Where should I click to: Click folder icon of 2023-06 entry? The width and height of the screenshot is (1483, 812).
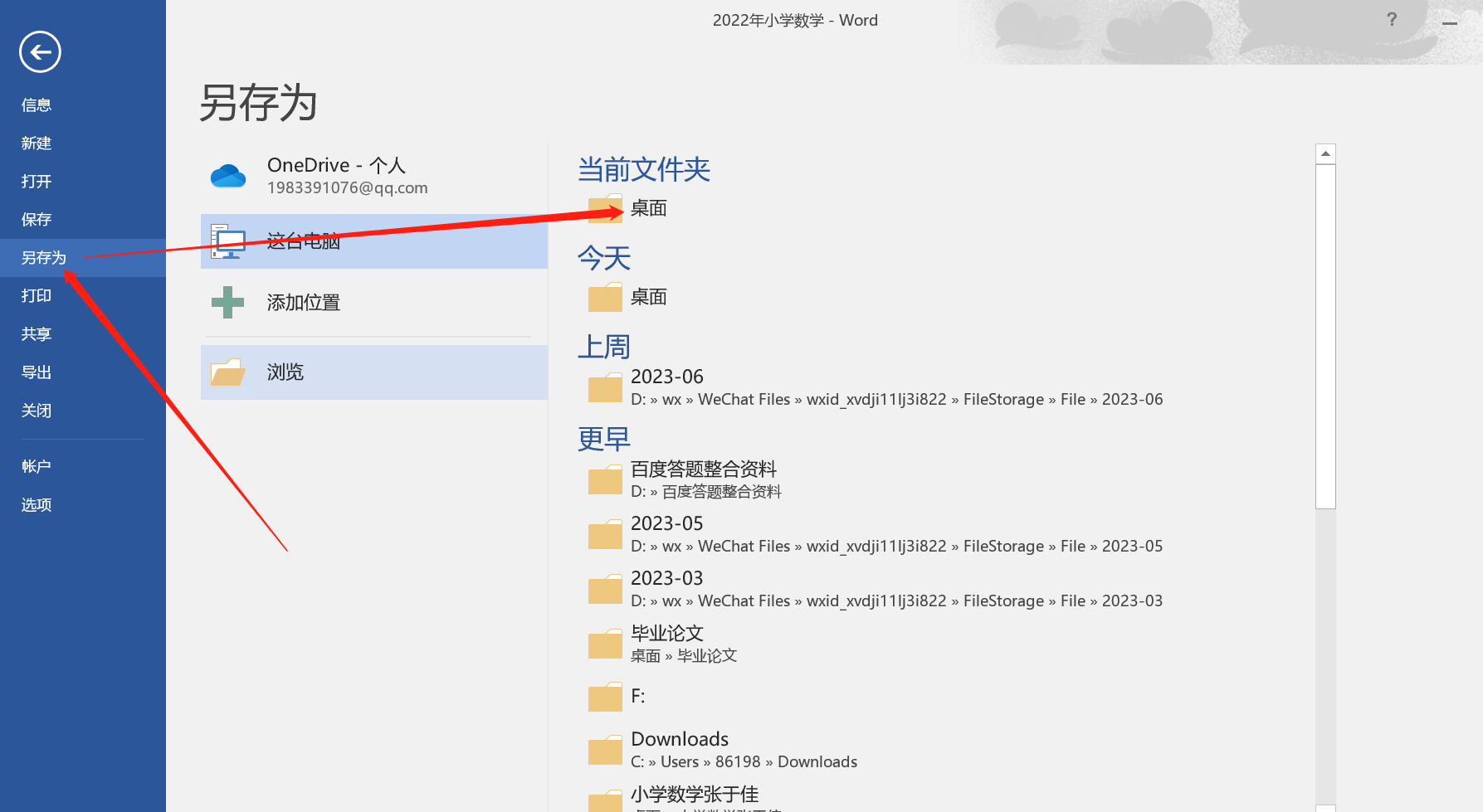pos(605,387)
